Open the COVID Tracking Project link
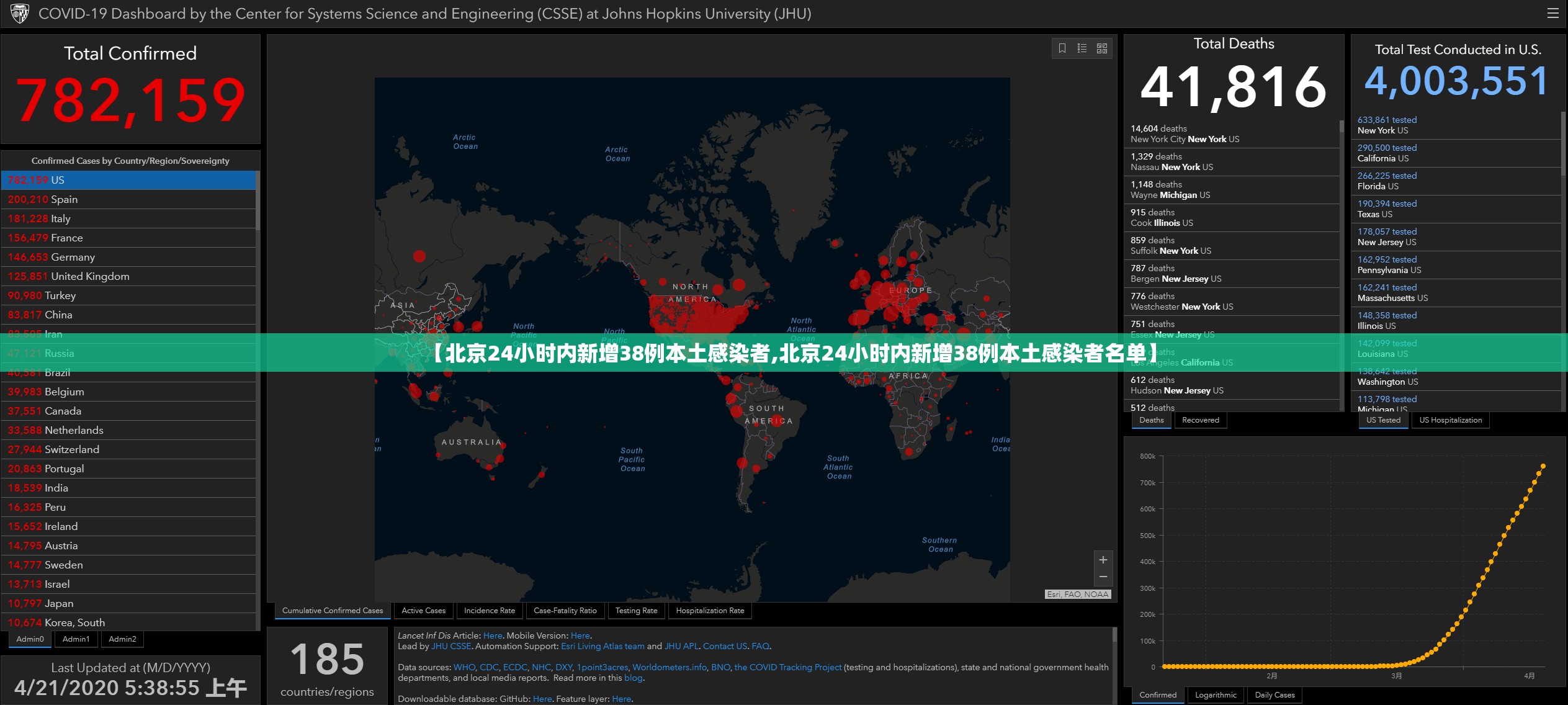Image resolution: width=1568 pixels, height=705 pixels. [x=788, y=667]
